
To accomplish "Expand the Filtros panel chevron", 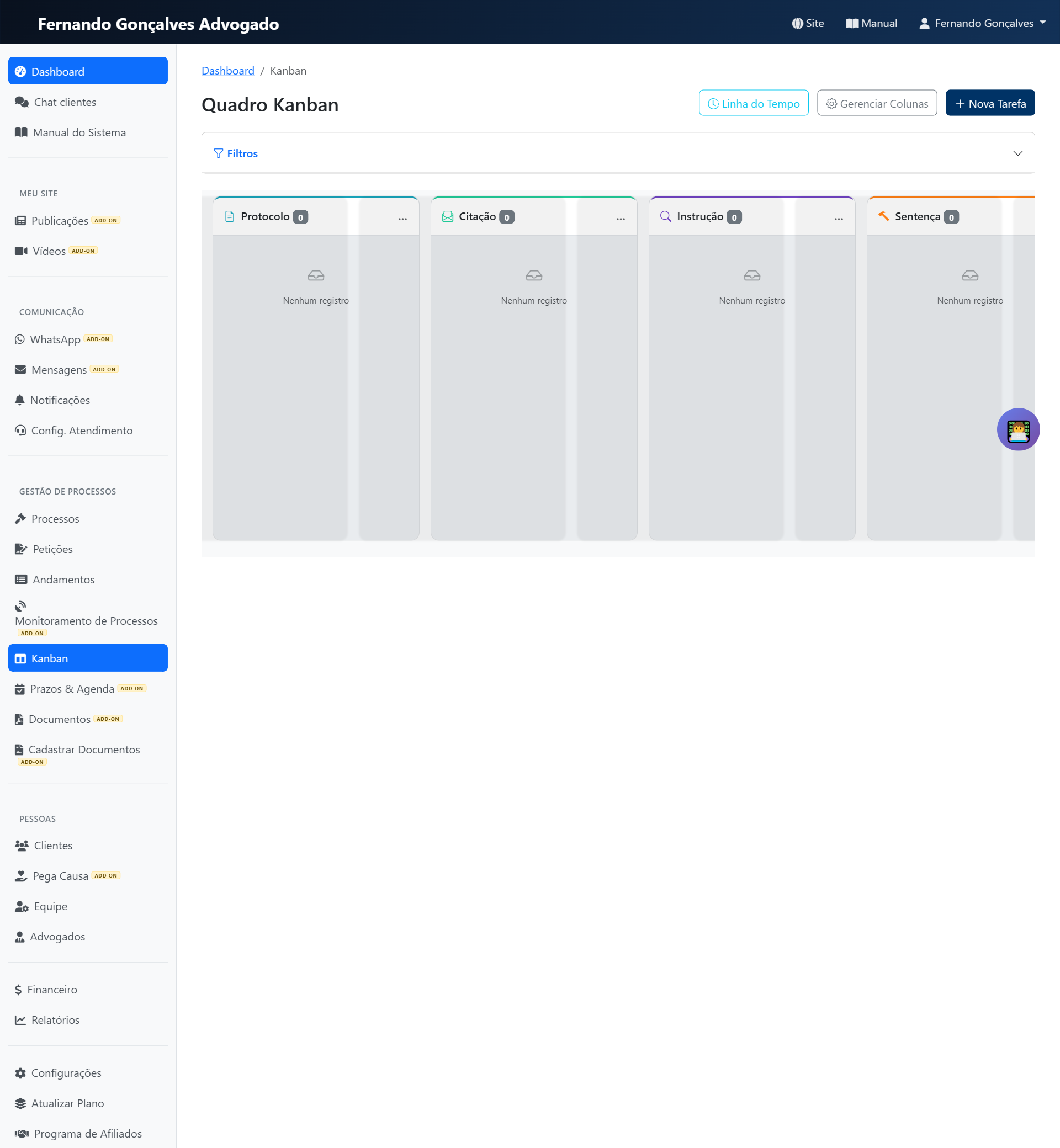I will click(1017, 153).
